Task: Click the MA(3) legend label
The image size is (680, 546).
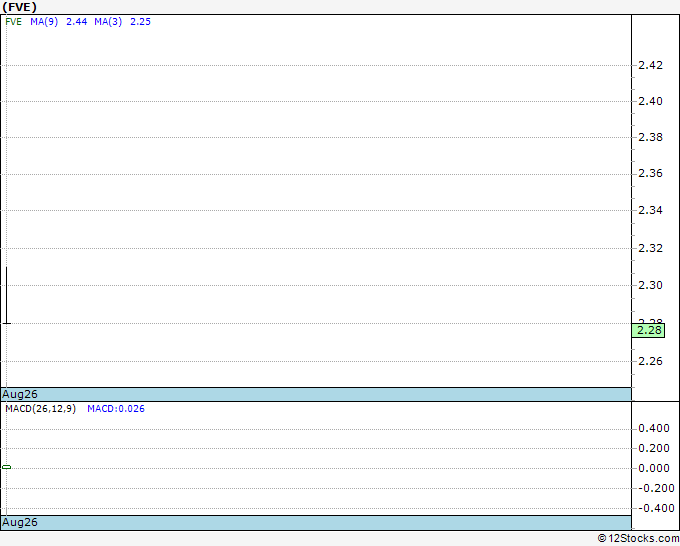Action: [108, 22]
